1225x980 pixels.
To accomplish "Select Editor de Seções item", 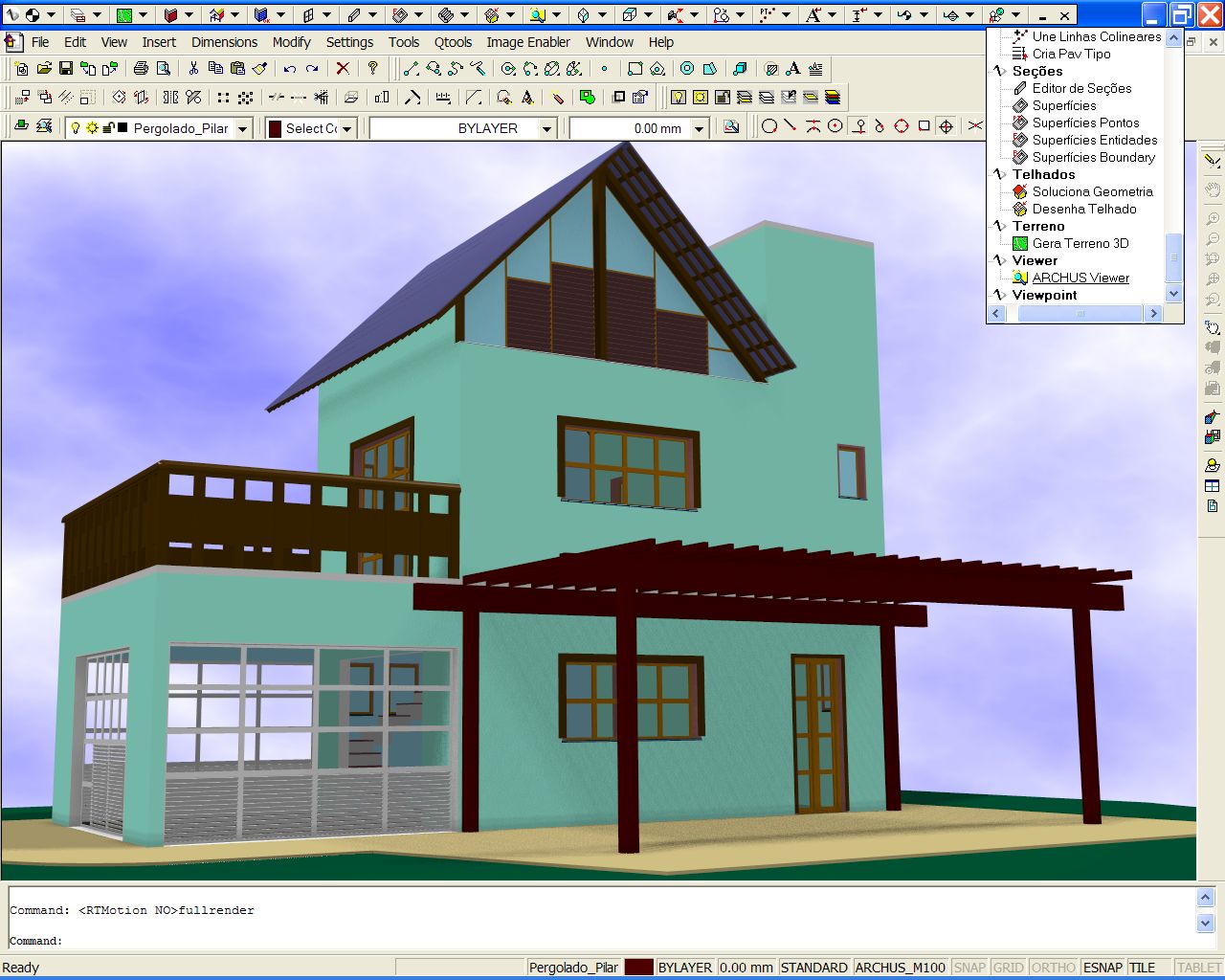I will 1081,88.
